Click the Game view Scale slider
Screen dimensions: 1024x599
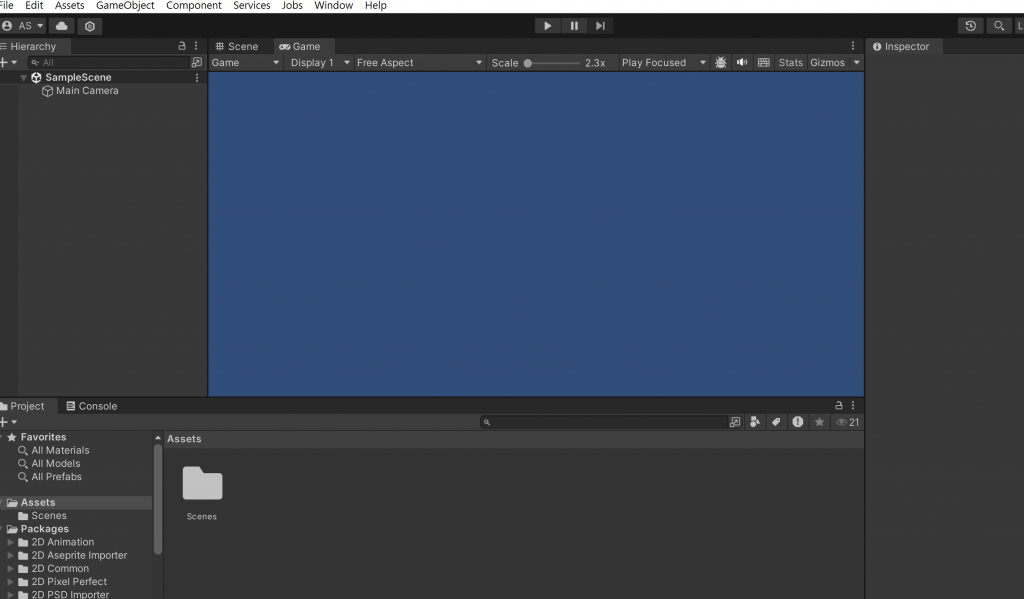click(x=552, y=63)
